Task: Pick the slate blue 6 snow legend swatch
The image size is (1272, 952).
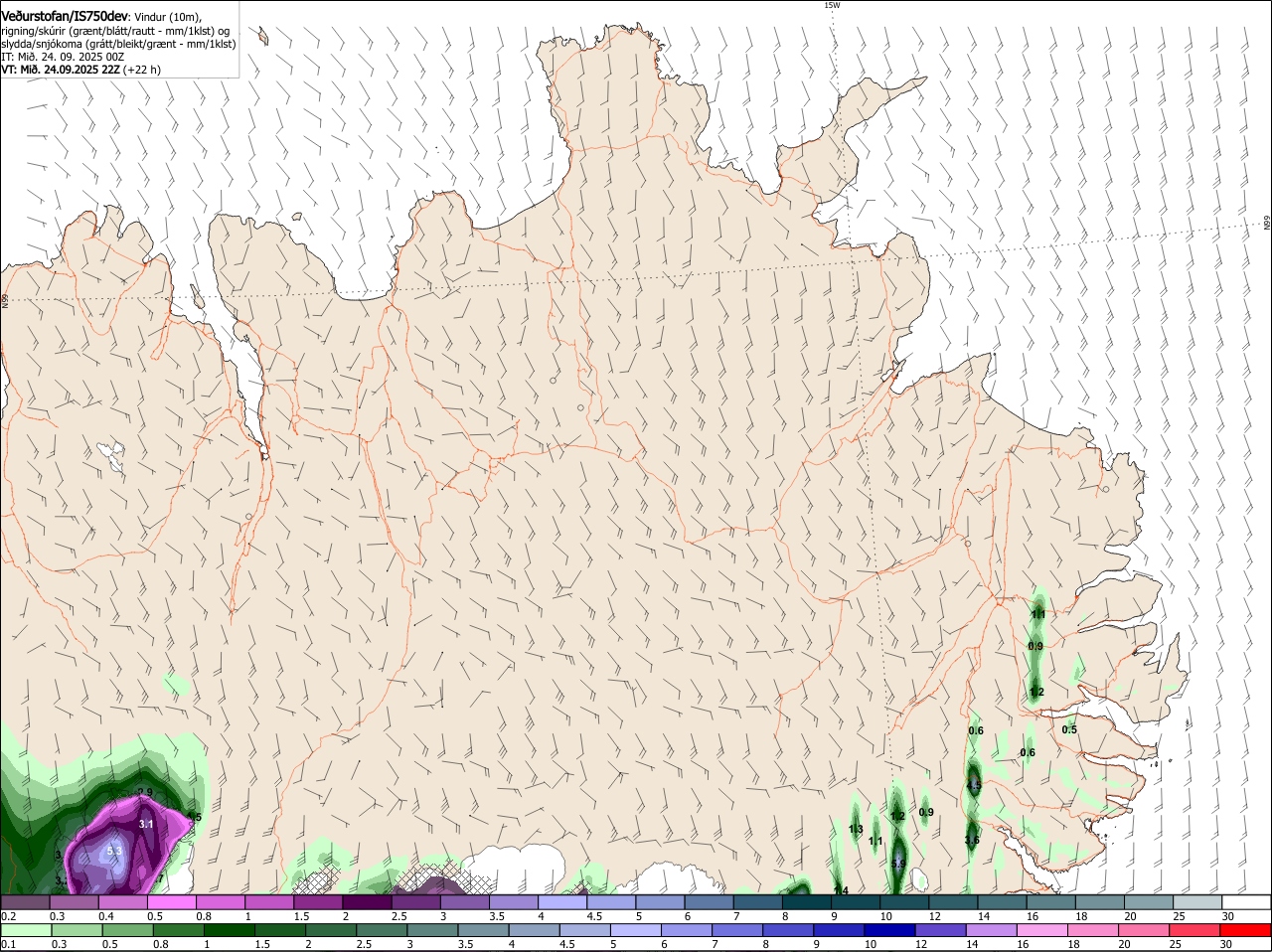Action: tap(710, 901)
